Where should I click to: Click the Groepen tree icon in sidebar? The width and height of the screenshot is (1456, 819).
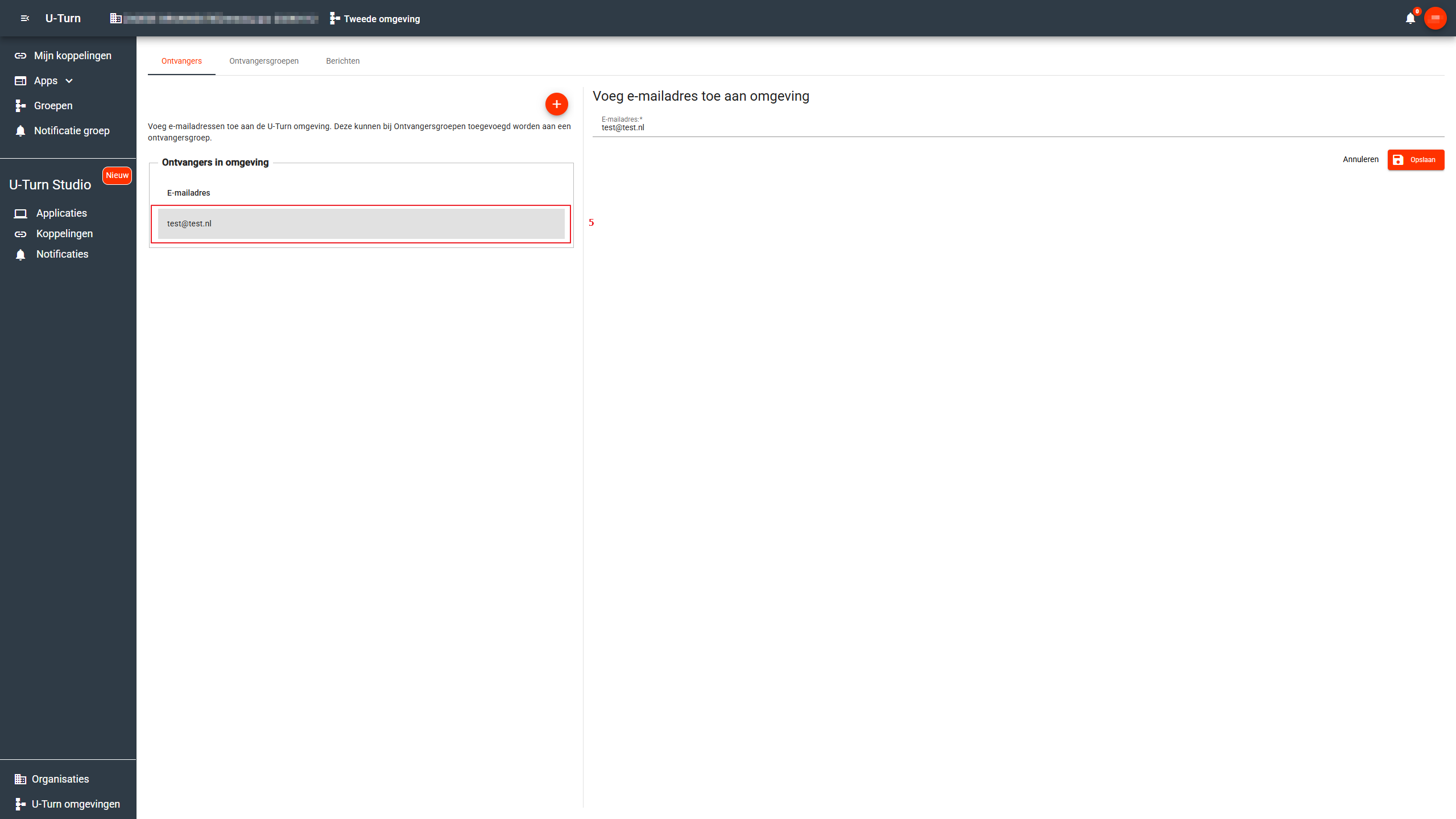[20, 106]
